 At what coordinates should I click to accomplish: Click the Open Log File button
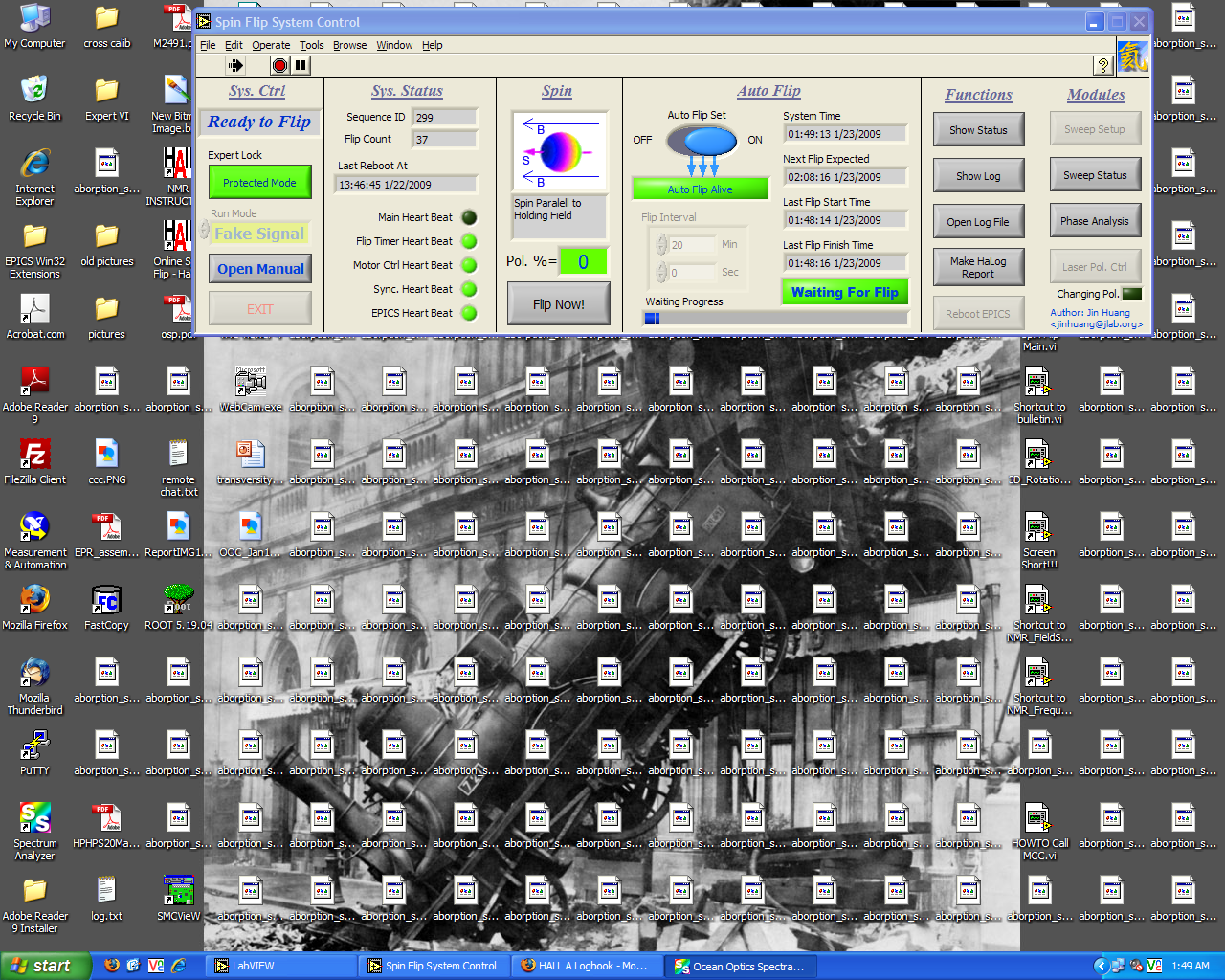(978, 222)
